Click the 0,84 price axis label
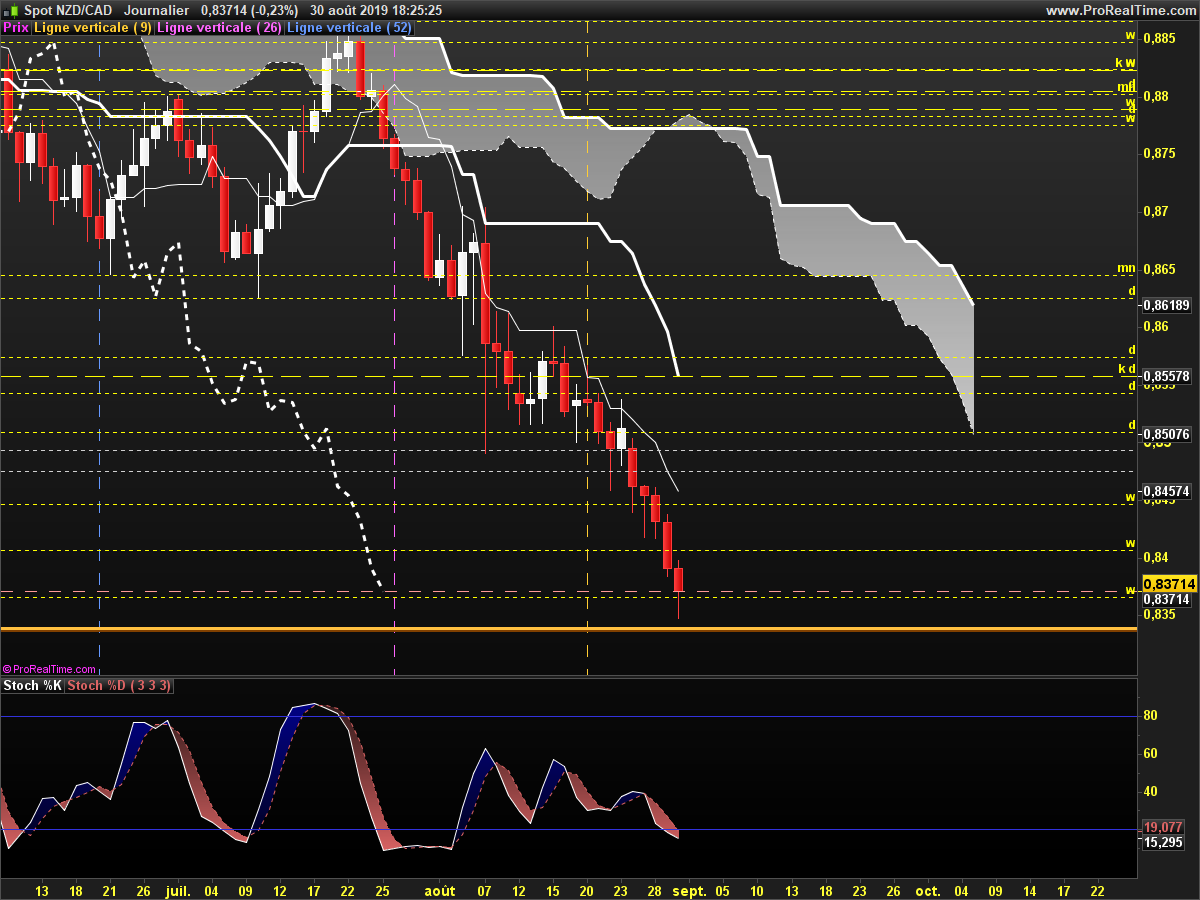This screenshot has width=1200, height=900. tap(1156, 557)
